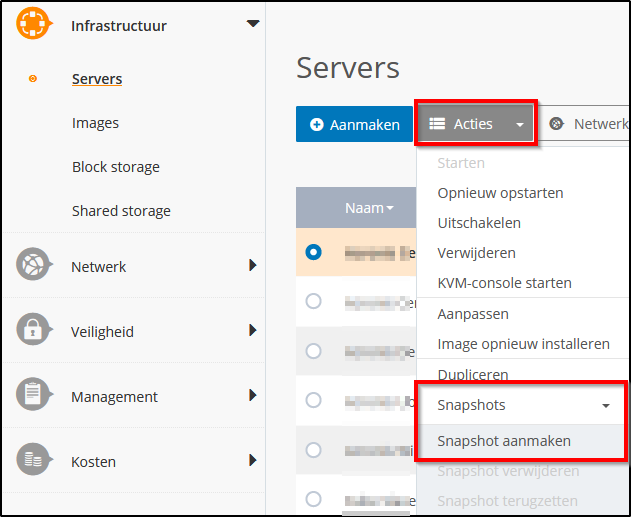
Task: Click the list icon on Acties button
Action: pyautogui.click(x=437, y=124)
